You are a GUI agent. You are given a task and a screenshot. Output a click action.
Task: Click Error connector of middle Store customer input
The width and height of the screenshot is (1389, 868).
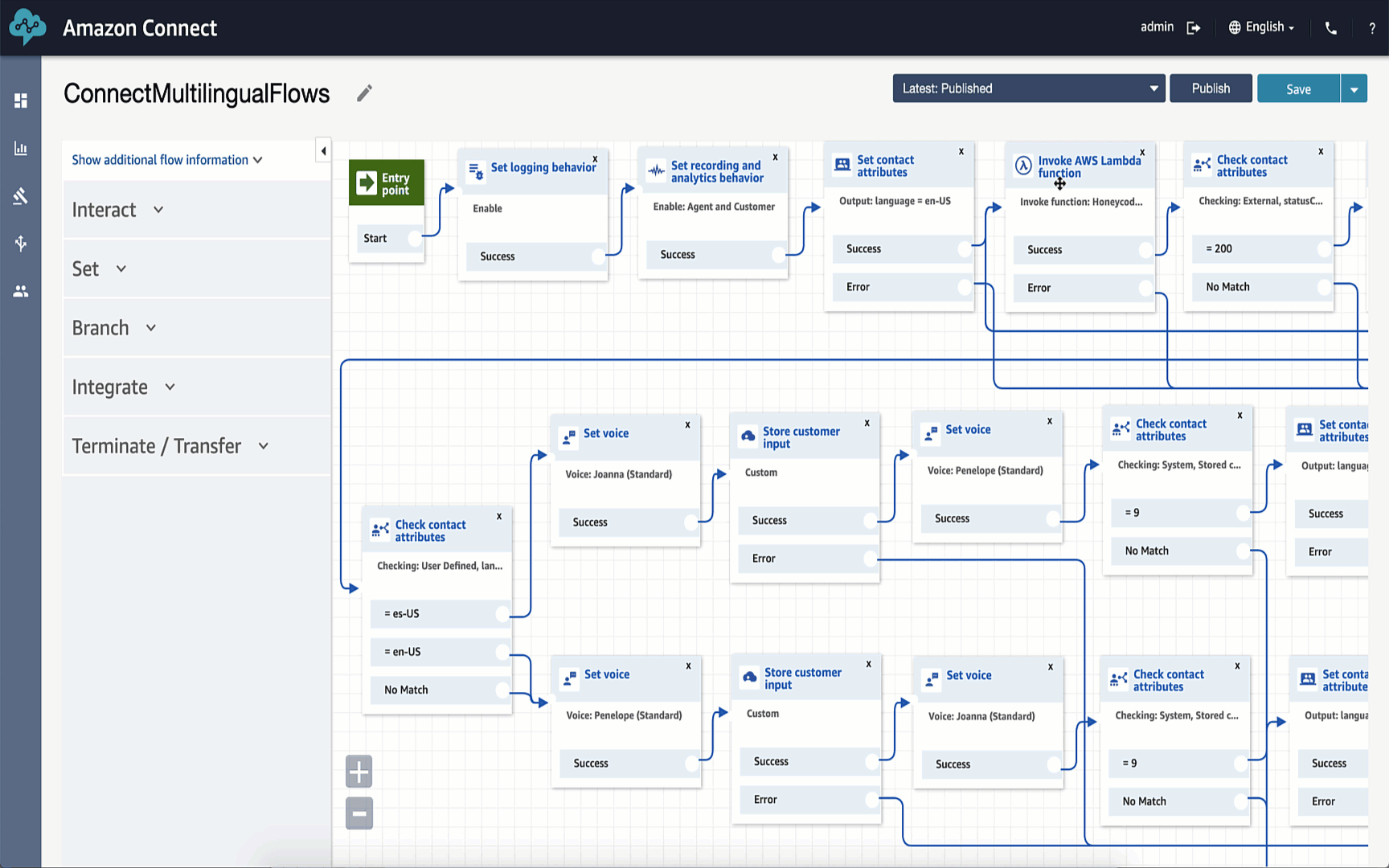coord(870,559)
